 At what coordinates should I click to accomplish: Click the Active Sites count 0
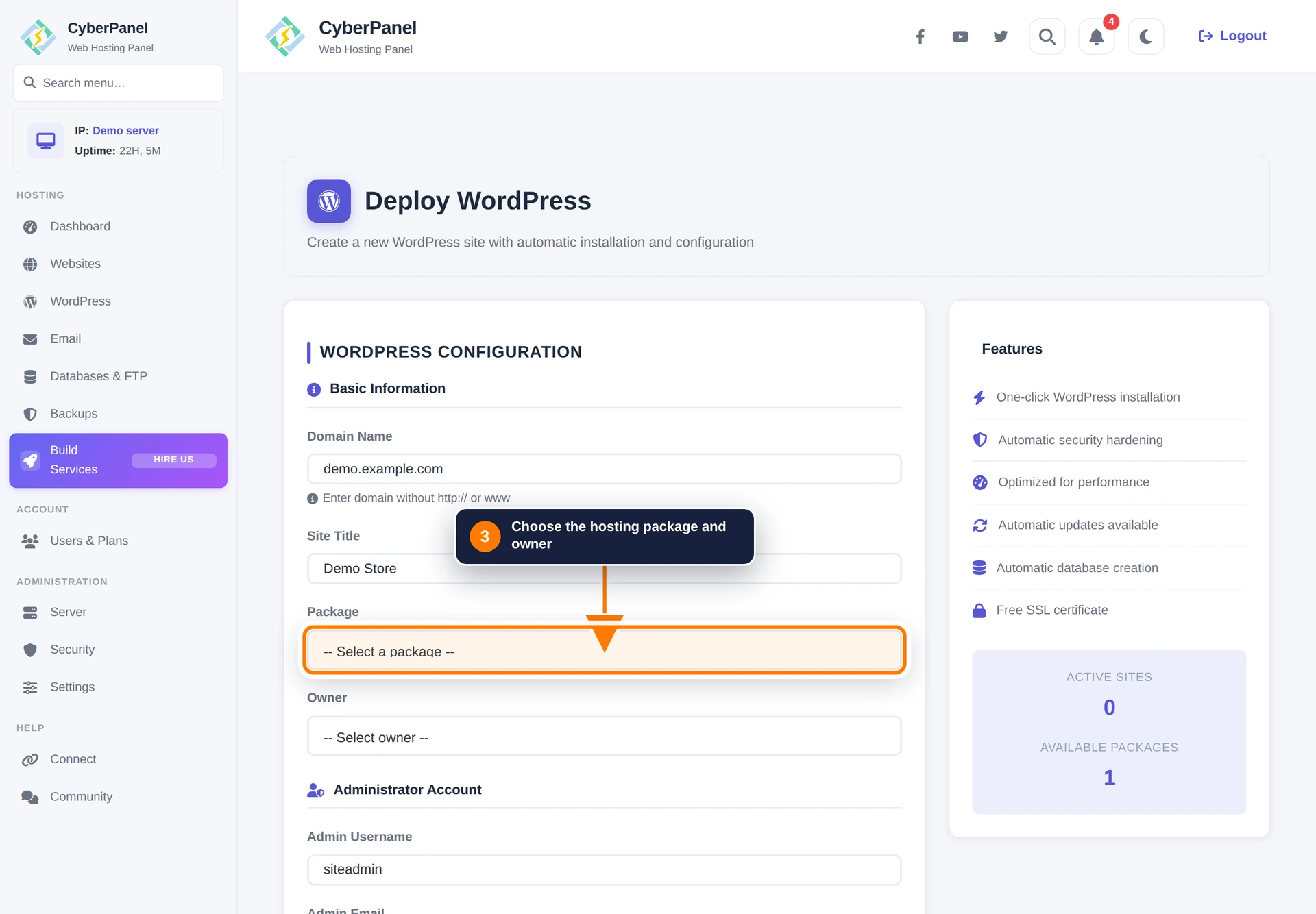pyautogui.click(x=1109, y=707)
